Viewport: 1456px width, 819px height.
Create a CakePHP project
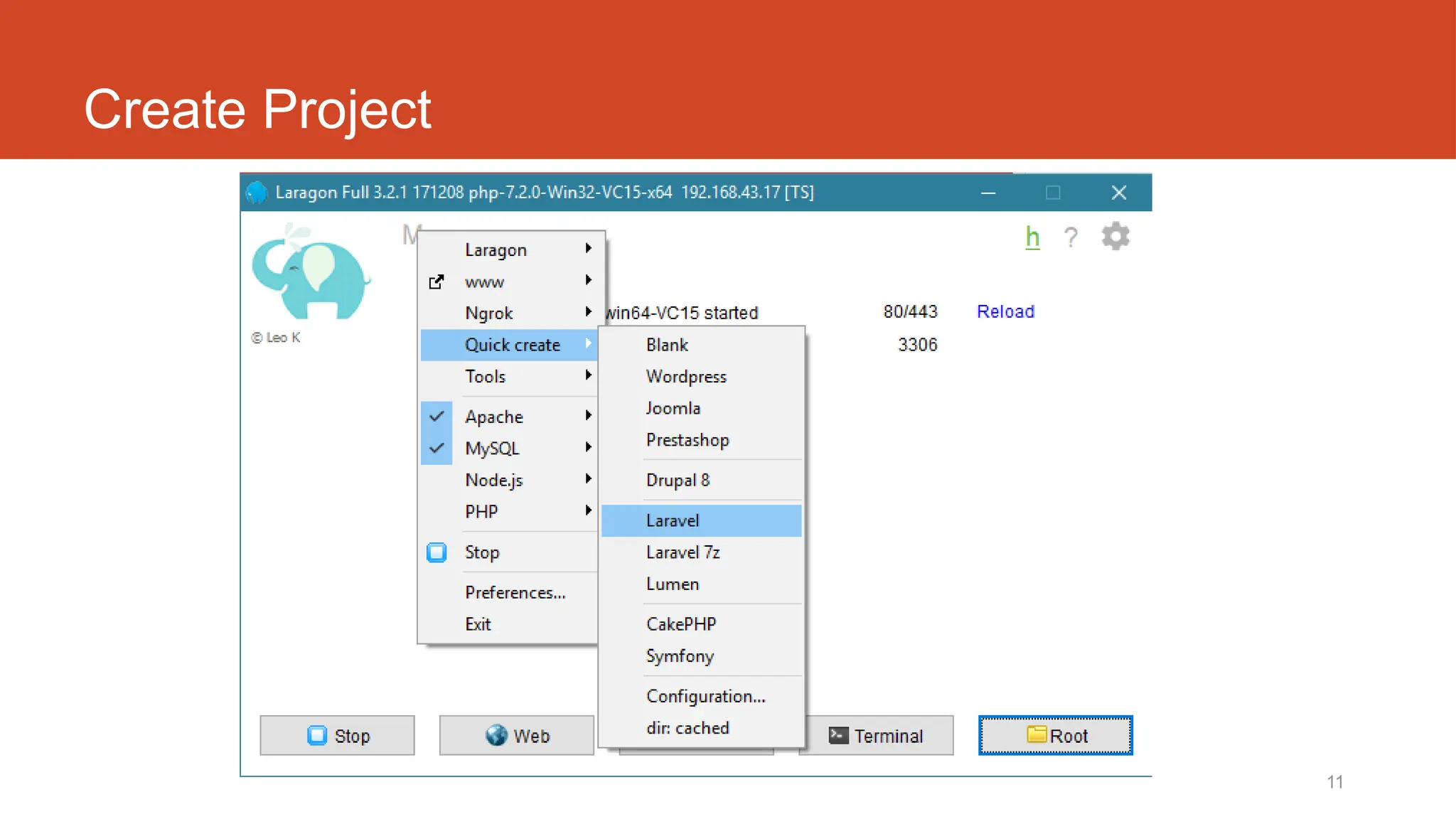click(x=702, y=624)
